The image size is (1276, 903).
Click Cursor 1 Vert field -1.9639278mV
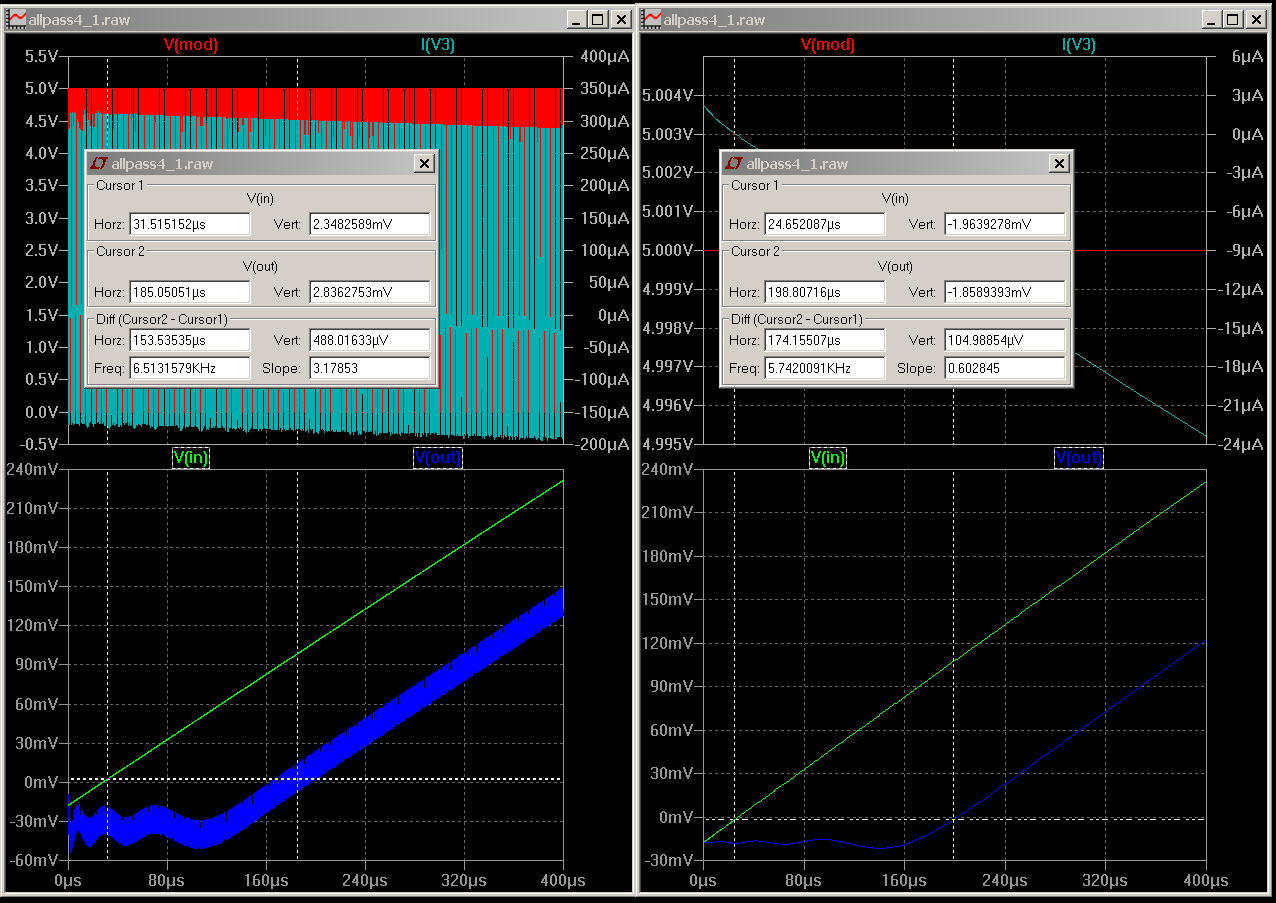(x=1005, y=224)
